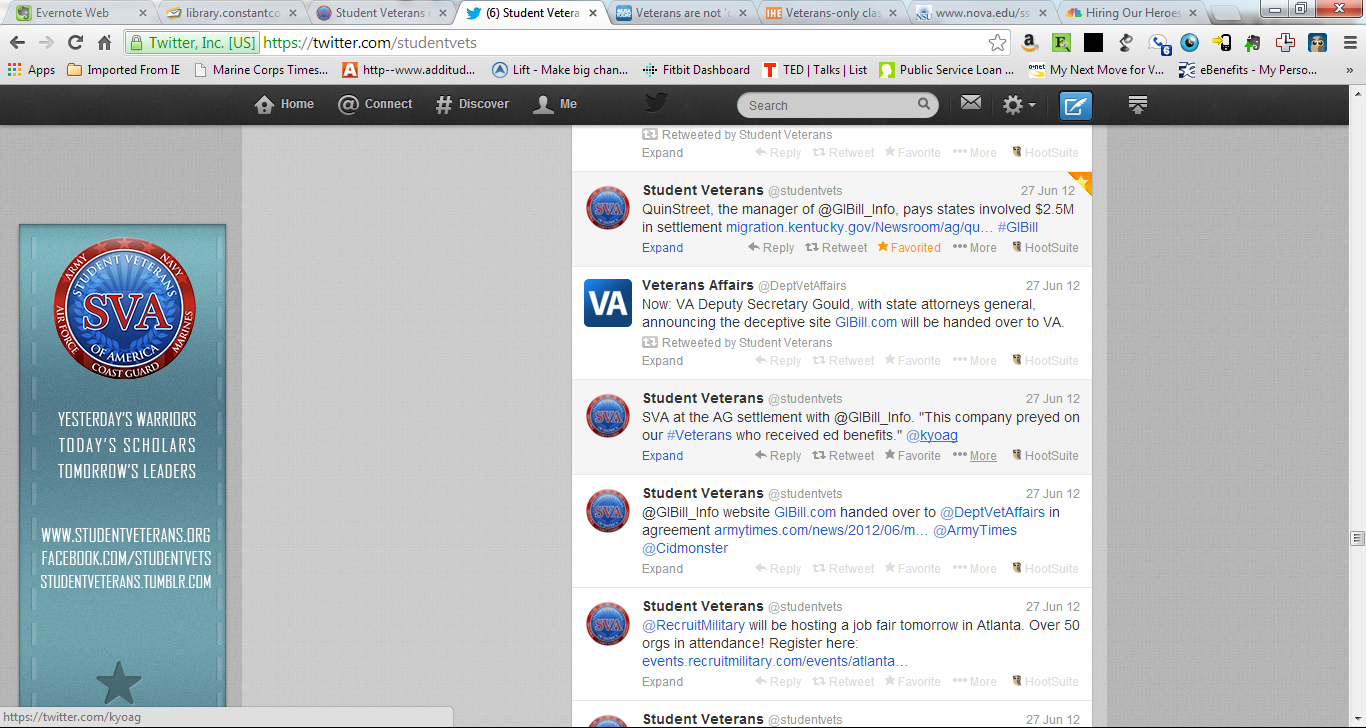Open More menu on SVA AG settlement tweet

(975, 456)
